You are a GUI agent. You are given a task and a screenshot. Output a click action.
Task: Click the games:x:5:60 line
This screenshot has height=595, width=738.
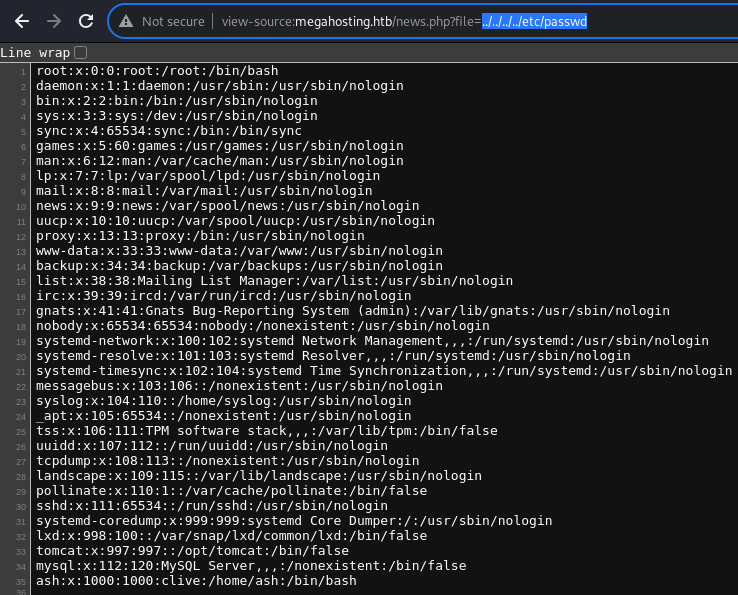[220, 146]
